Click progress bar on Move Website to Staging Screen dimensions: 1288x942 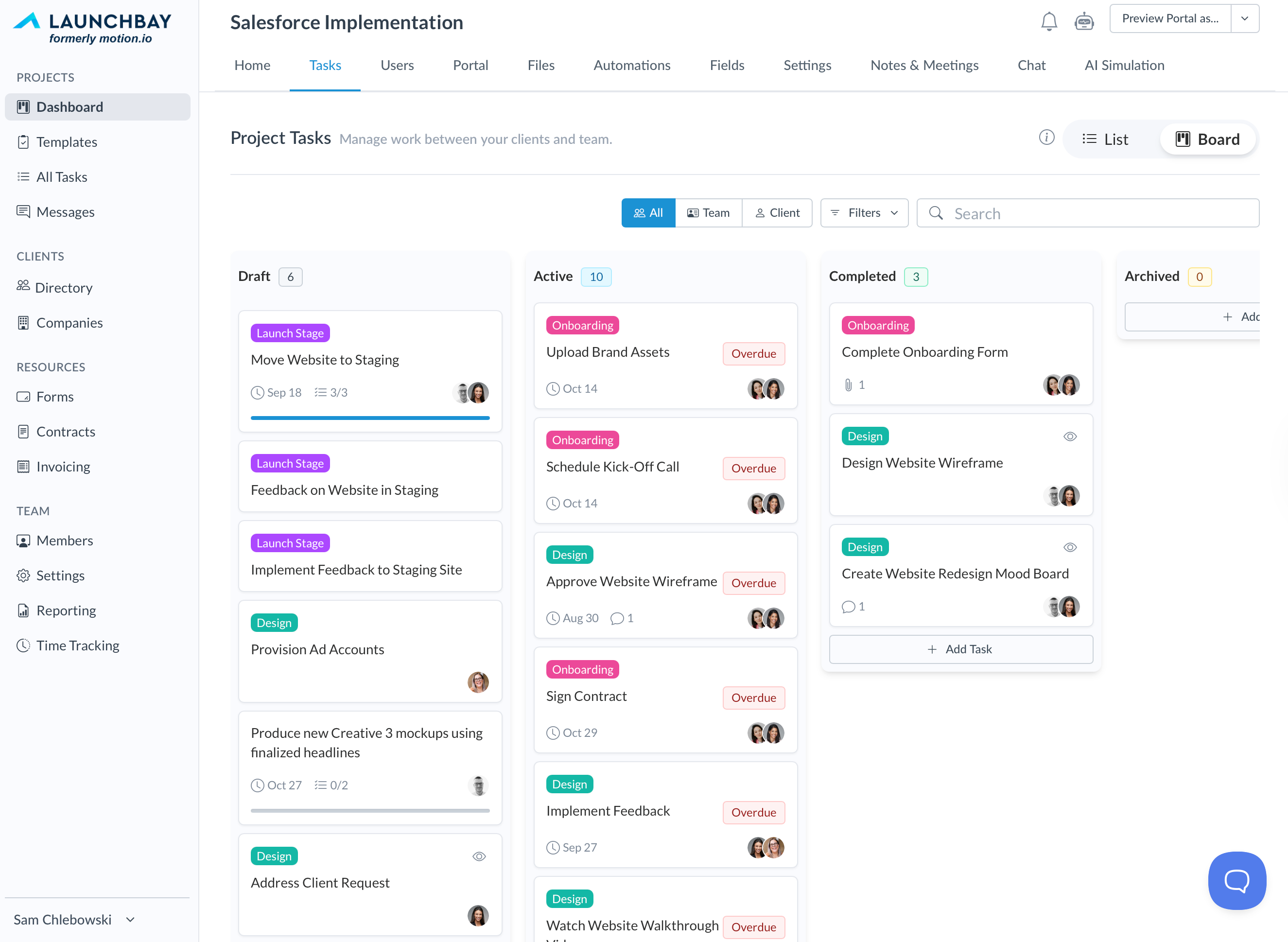(370, 418)
